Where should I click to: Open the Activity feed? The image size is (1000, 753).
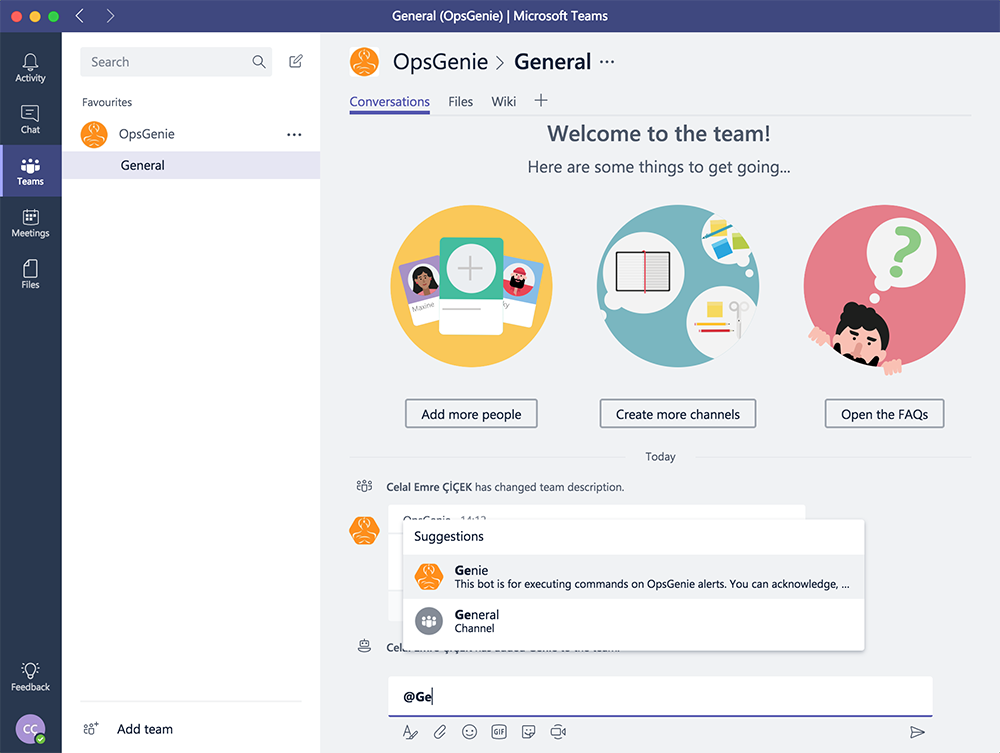30,68
